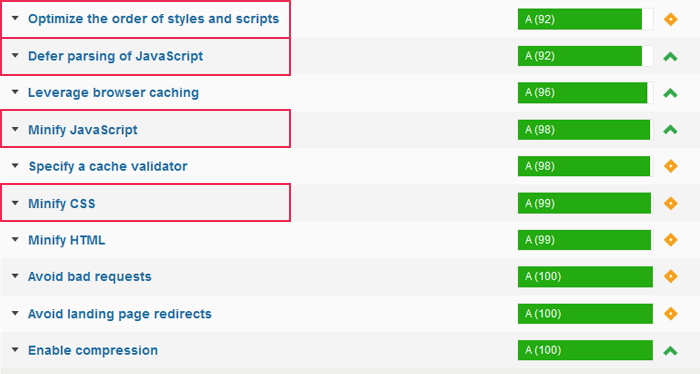Open Avoid bad requests recommendation
700x374 pixels.
click(90, 277)
